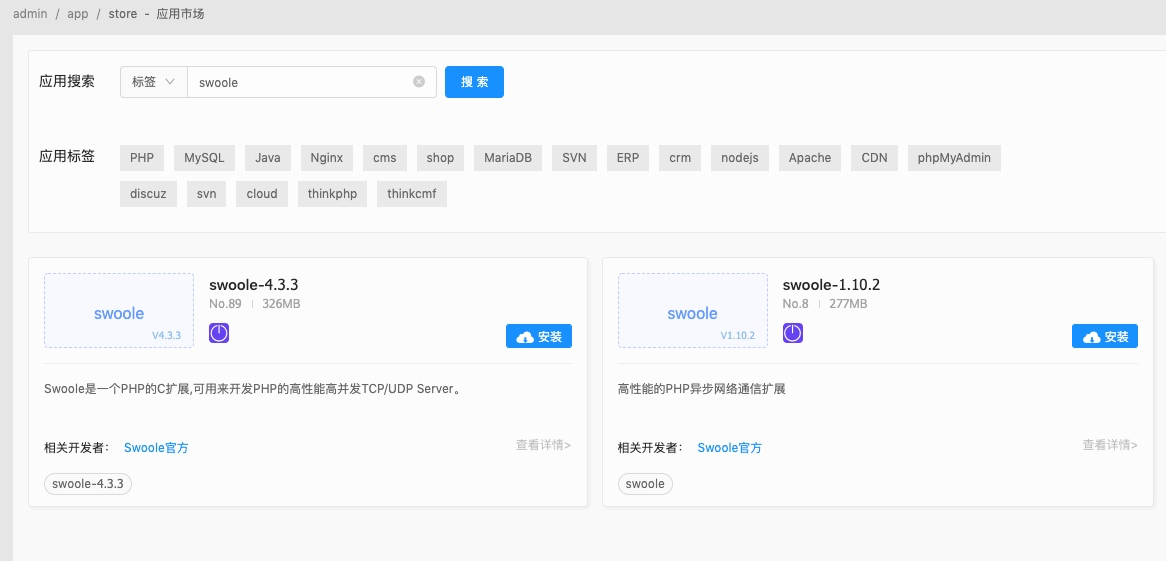The image size is (1166, 561).
Task: Install swoole-4.3.3 with 安装 button
Action: 539,336
